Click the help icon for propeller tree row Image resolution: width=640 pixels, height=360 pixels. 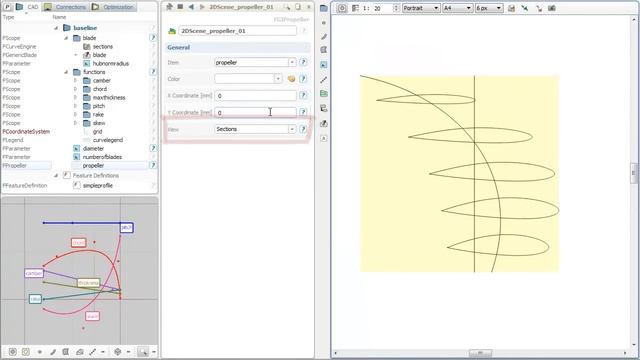point(153,166)
